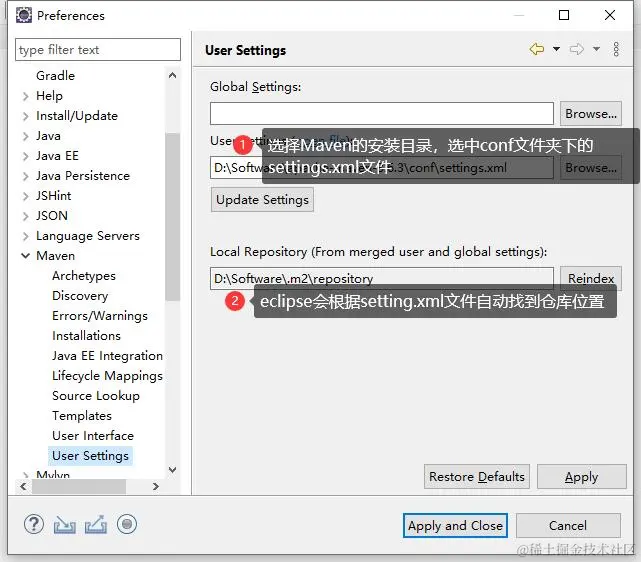Click the back navigation arrow icon
Viewport: 641px width, 562px height.
pyautogui.click(x=537, y=49)
